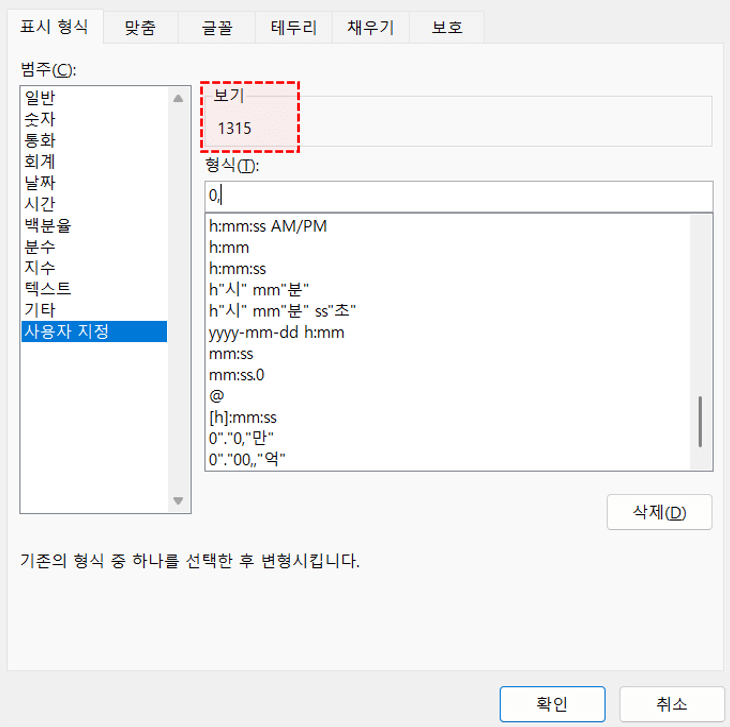Choose 분수 category
The width and height of the screenshot is (730, 727).
(94, 246)
